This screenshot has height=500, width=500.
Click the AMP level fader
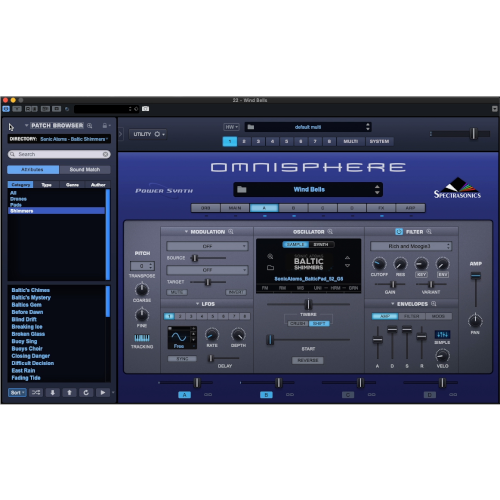coord(476,275)
